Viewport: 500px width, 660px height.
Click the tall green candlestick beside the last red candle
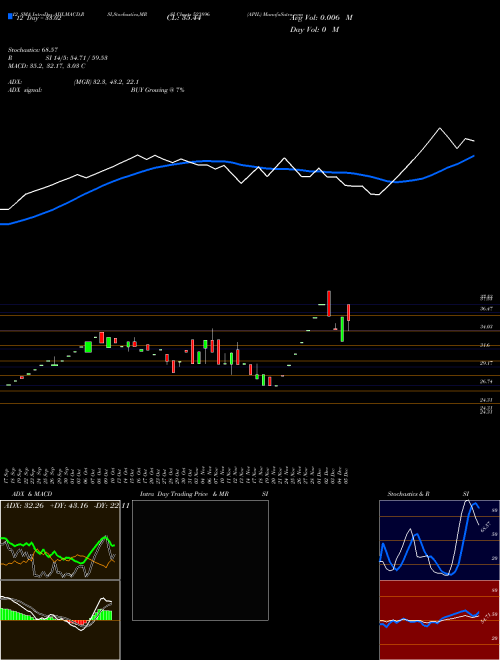click(342, 329)
